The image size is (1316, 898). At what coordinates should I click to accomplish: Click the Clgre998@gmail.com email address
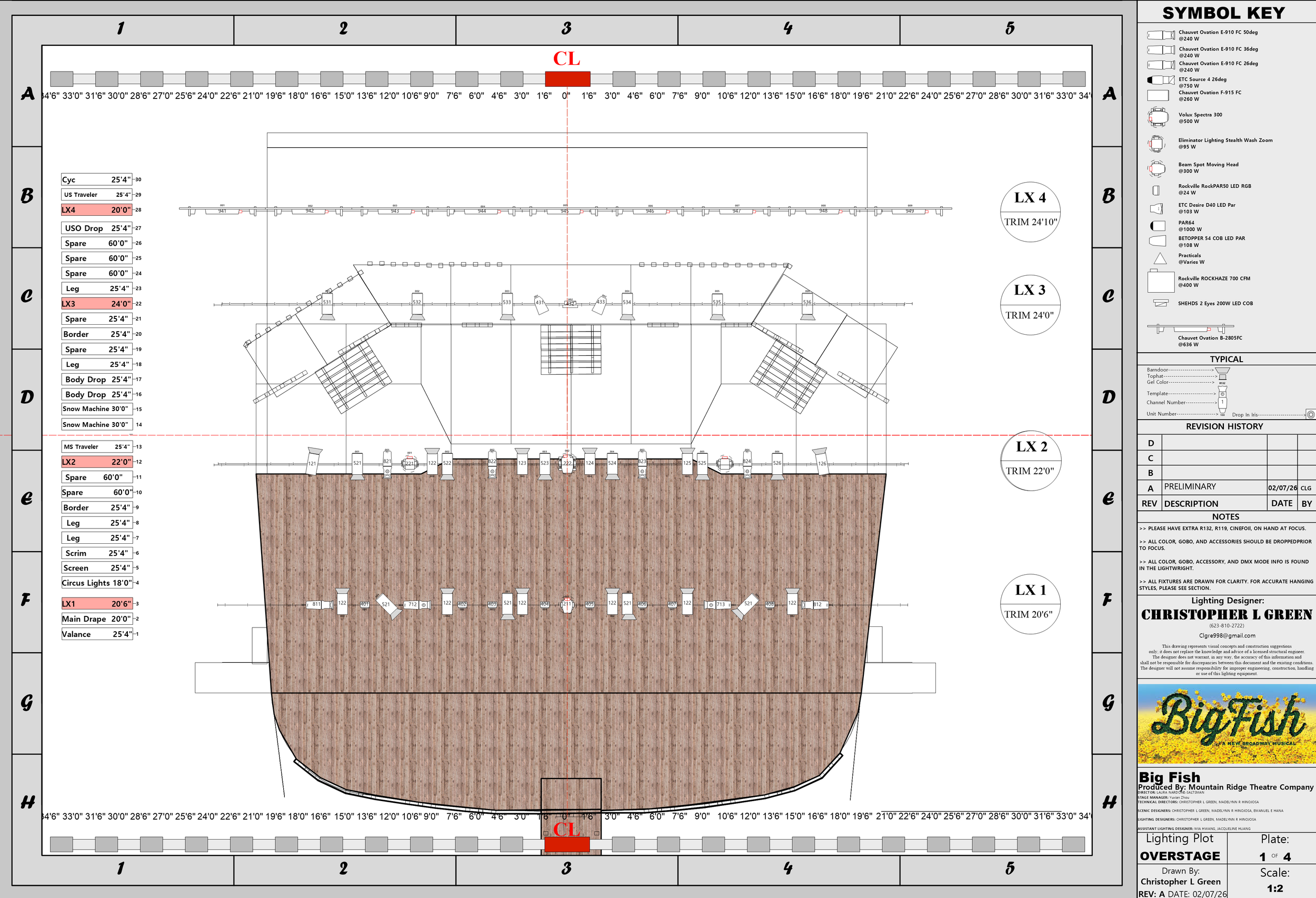coord(1227,635)
